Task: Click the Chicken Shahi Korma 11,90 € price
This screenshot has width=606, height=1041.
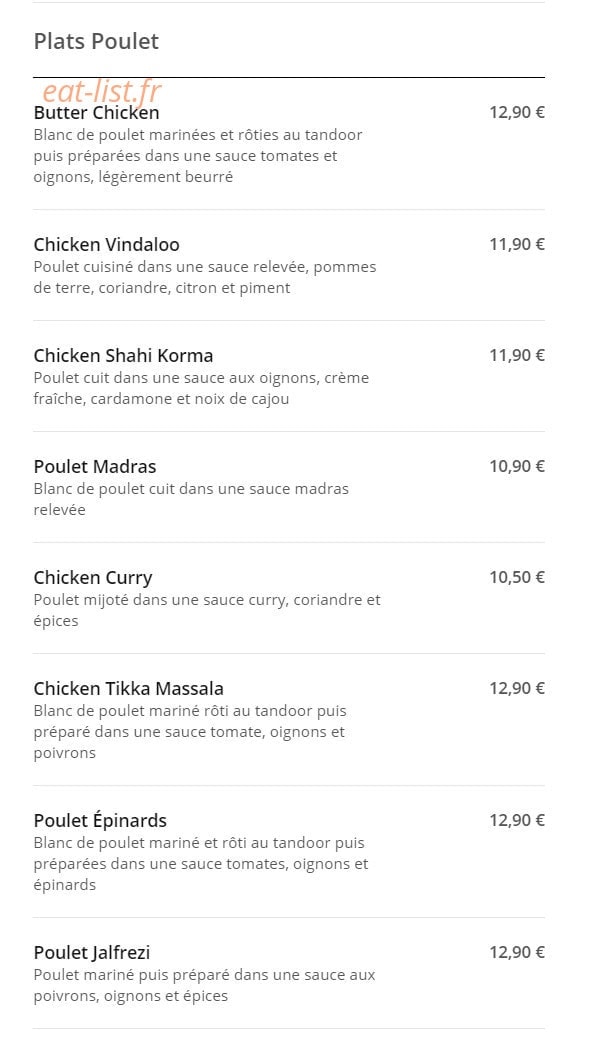Action: [x=517, y=355]
